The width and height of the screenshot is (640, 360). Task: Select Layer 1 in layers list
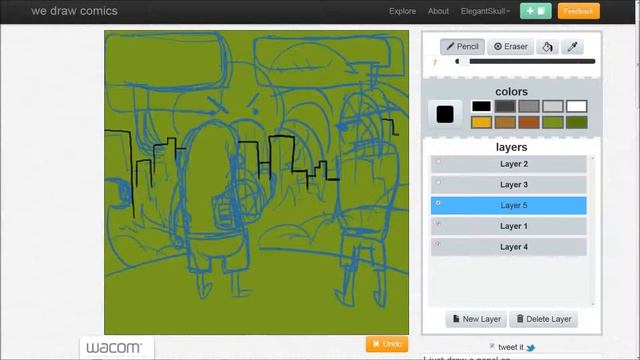pyautogui.click(x=509, y=226)
